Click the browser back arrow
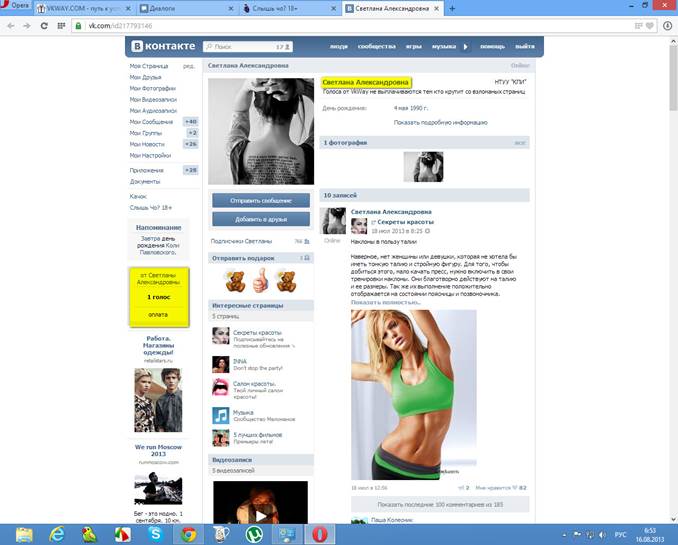 coord(11,26)
